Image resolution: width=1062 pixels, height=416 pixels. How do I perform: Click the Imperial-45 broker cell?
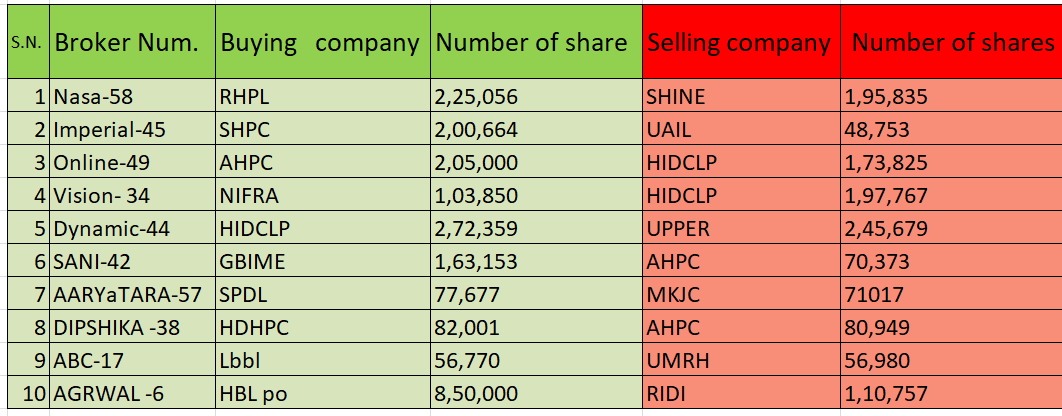(x=132, y=129)
